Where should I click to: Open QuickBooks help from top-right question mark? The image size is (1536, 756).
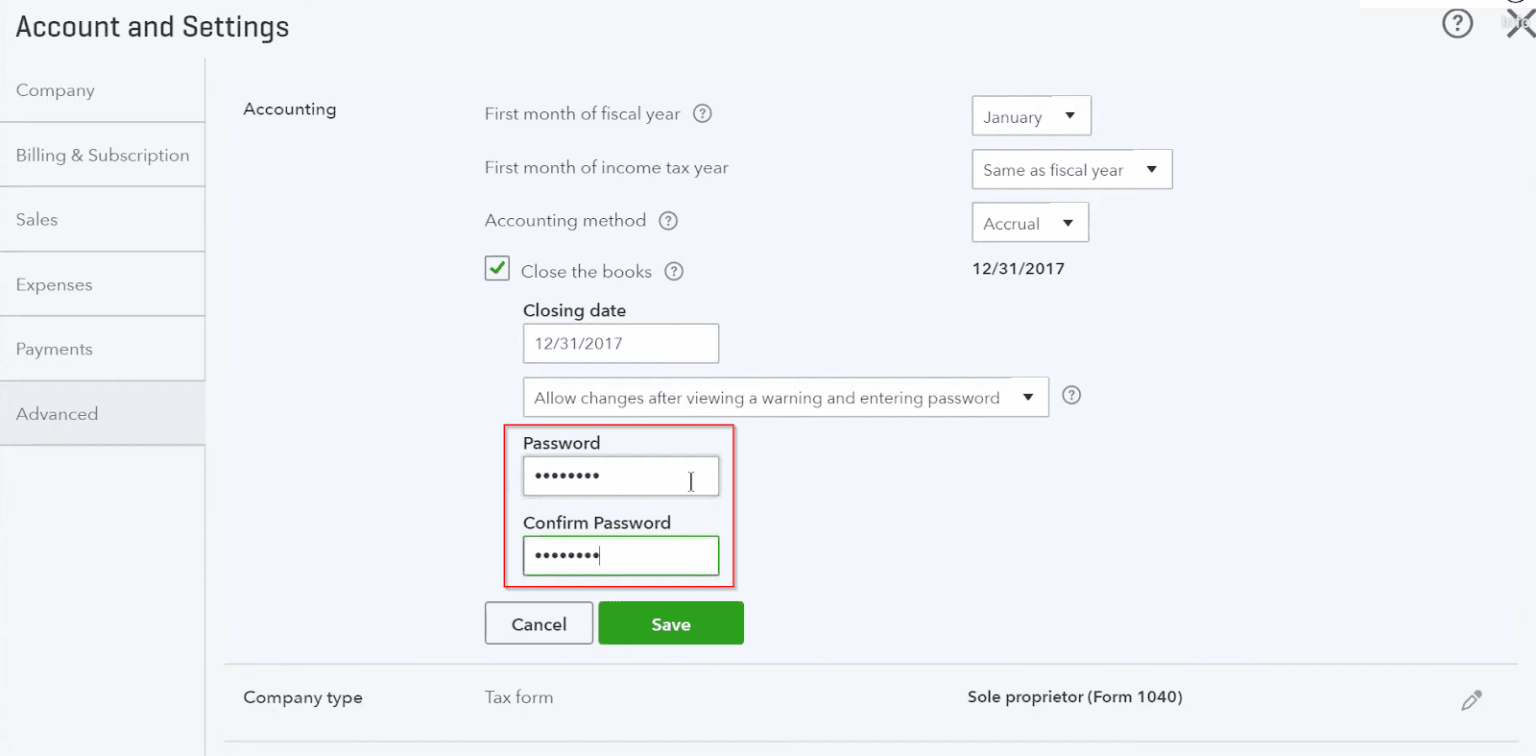point(1458,23)
